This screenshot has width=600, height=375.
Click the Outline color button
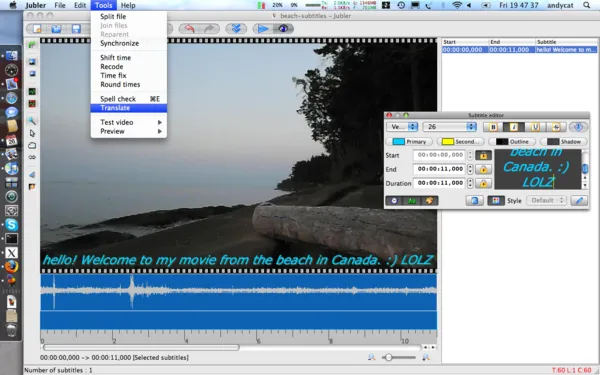[x=513, y=142]
